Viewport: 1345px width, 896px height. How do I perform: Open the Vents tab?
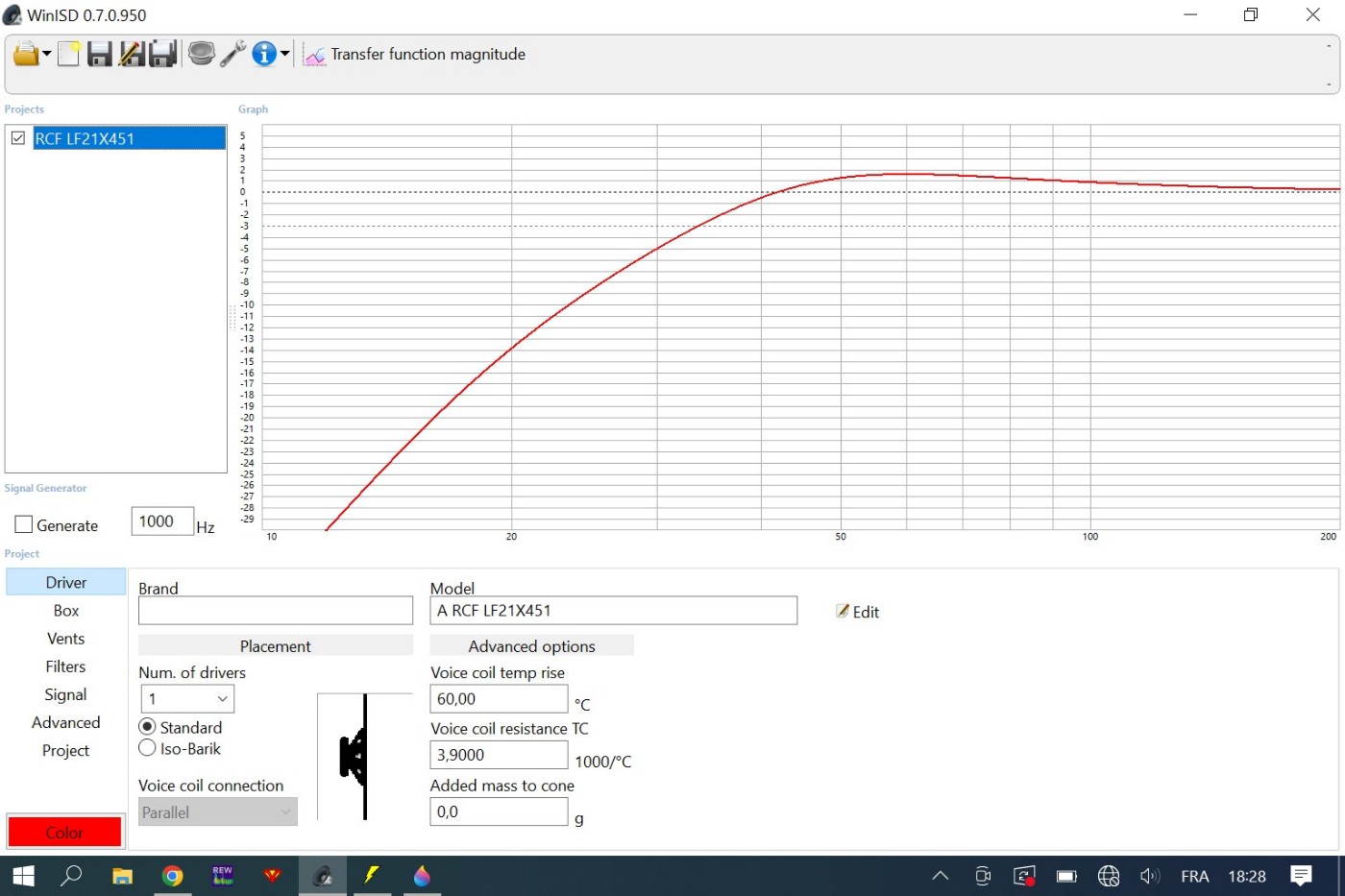click(x=66, y=639)
